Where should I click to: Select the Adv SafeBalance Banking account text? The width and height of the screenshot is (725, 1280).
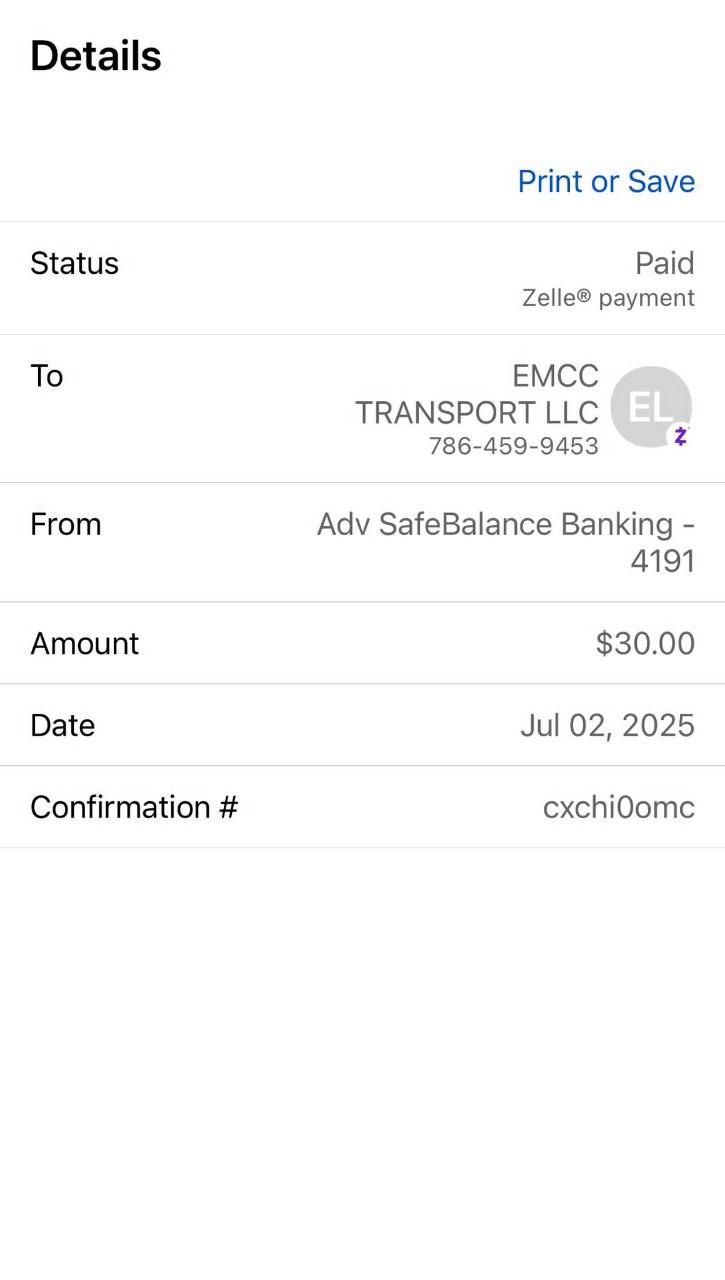(x=495, y=524)
